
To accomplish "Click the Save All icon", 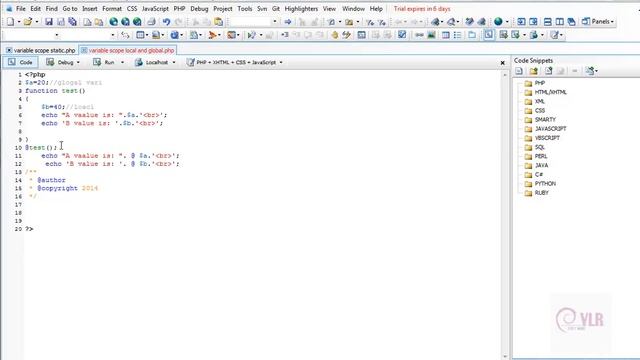I will coord(73,22).
